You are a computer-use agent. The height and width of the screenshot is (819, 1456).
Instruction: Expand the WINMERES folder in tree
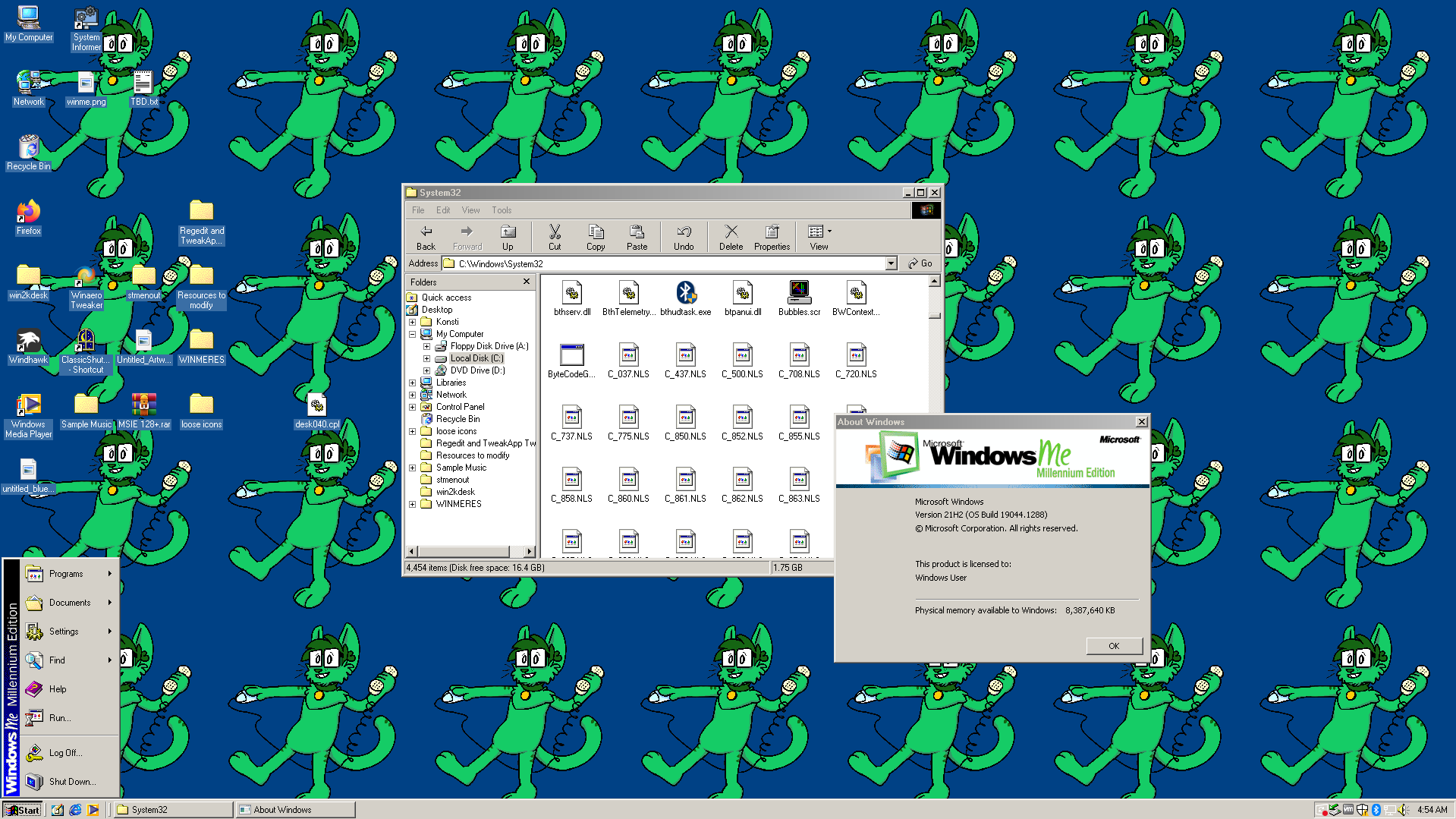(413, 504)
